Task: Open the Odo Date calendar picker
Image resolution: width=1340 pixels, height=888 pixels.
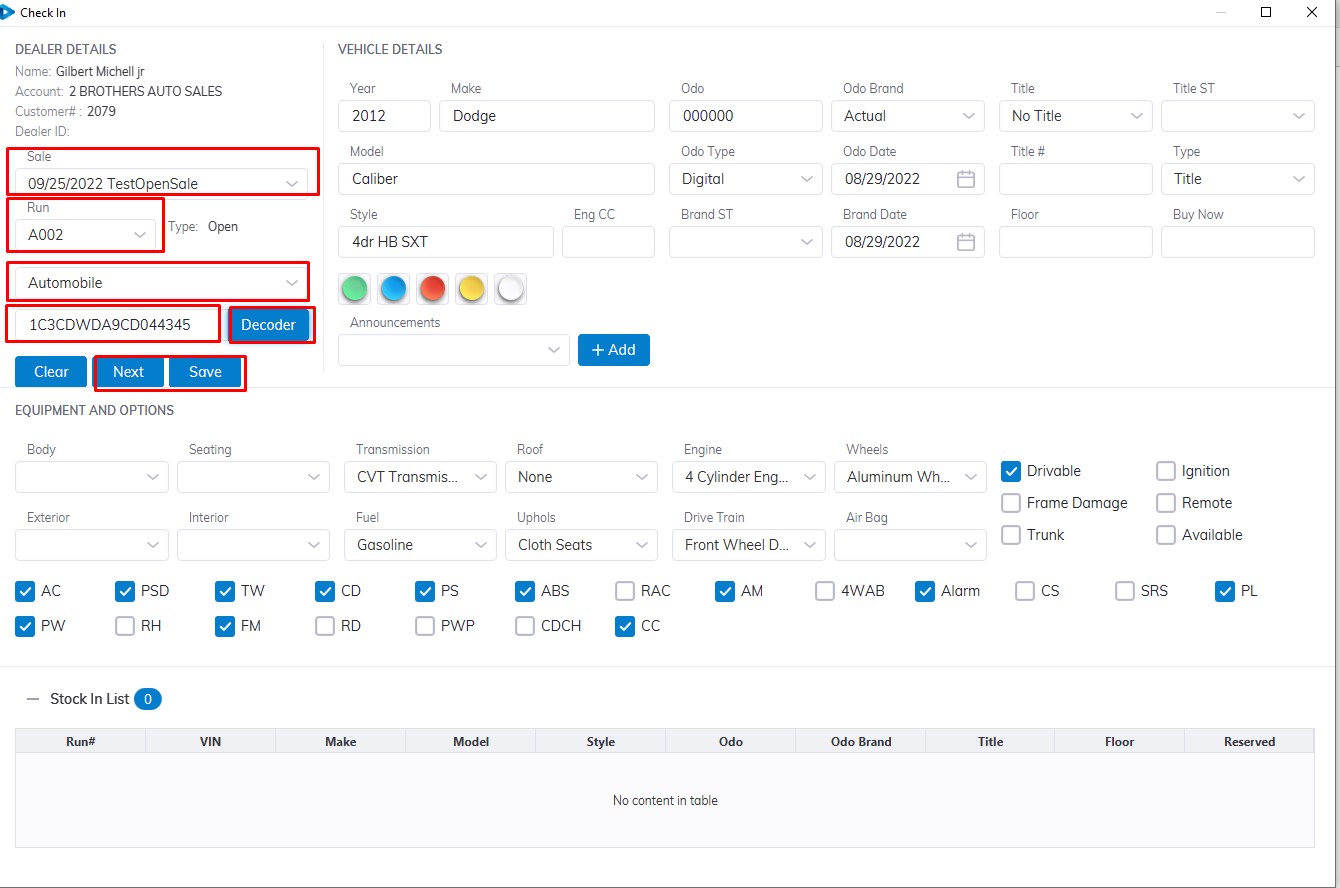Action: point(965,179)
